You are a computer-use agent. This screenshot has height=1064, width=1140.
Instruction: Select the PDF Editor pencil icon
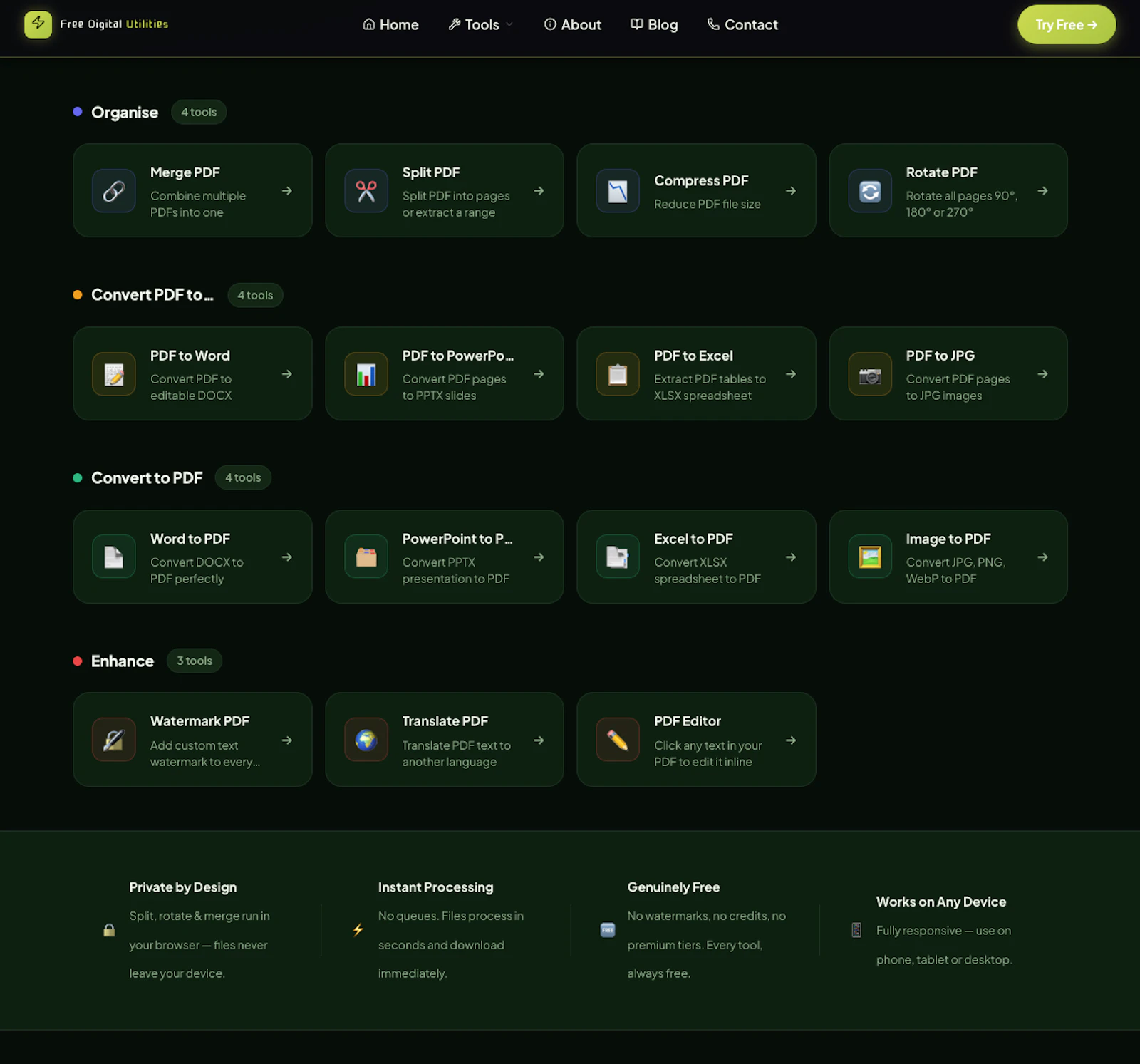coord(618,740)
